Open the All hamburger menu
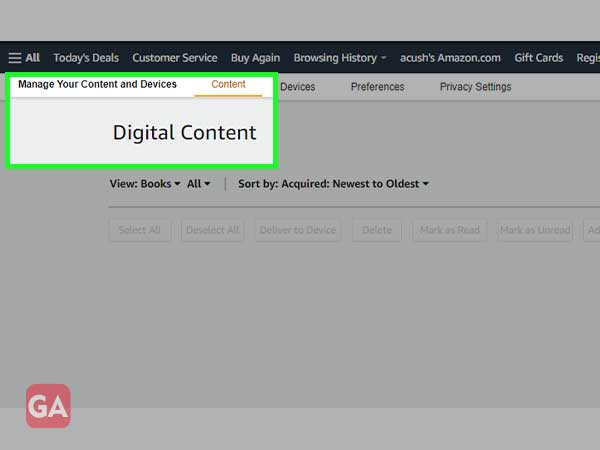Viewport: 600px width, 450px height. coord(24,58)
